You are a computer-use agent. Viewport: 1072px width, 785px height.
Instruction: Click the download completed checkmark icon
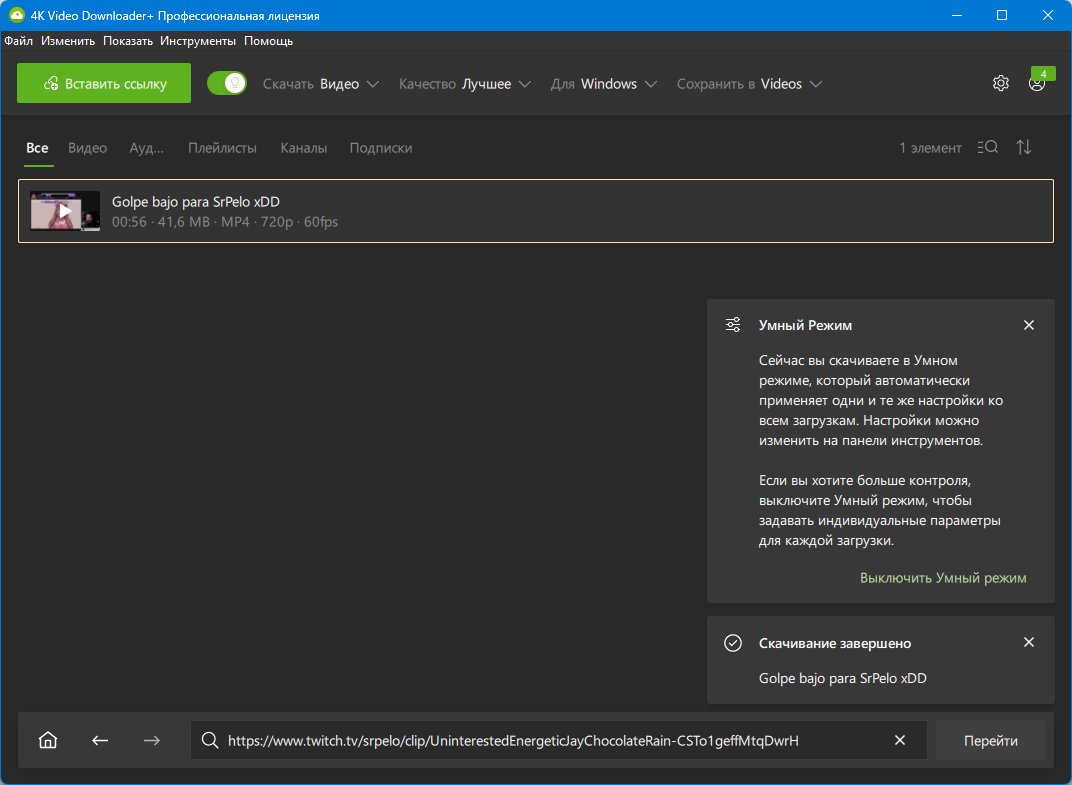(733, 643)
